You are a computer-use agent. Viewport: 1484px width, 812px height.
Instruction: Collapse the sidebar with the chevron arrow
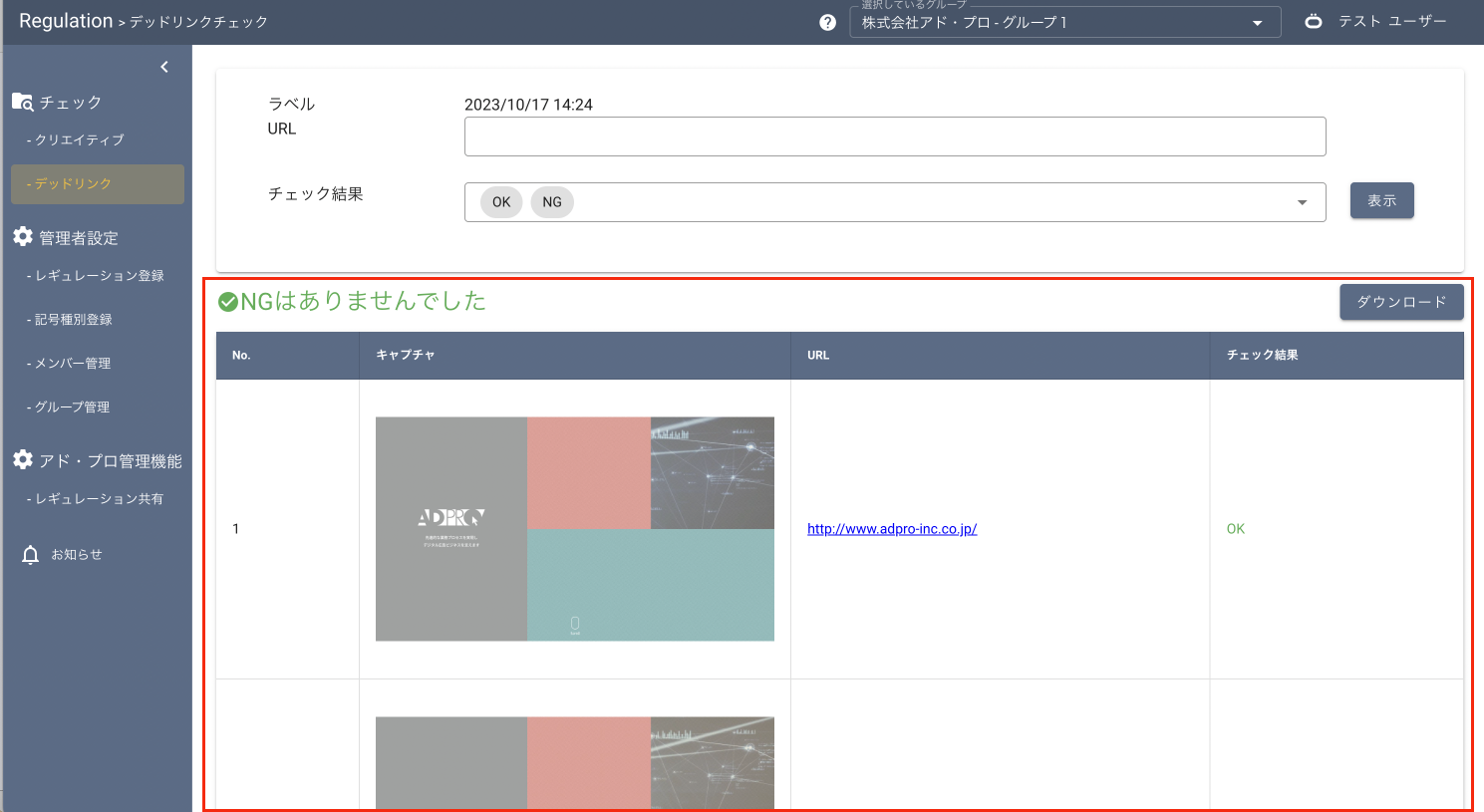tap(164, 67)
